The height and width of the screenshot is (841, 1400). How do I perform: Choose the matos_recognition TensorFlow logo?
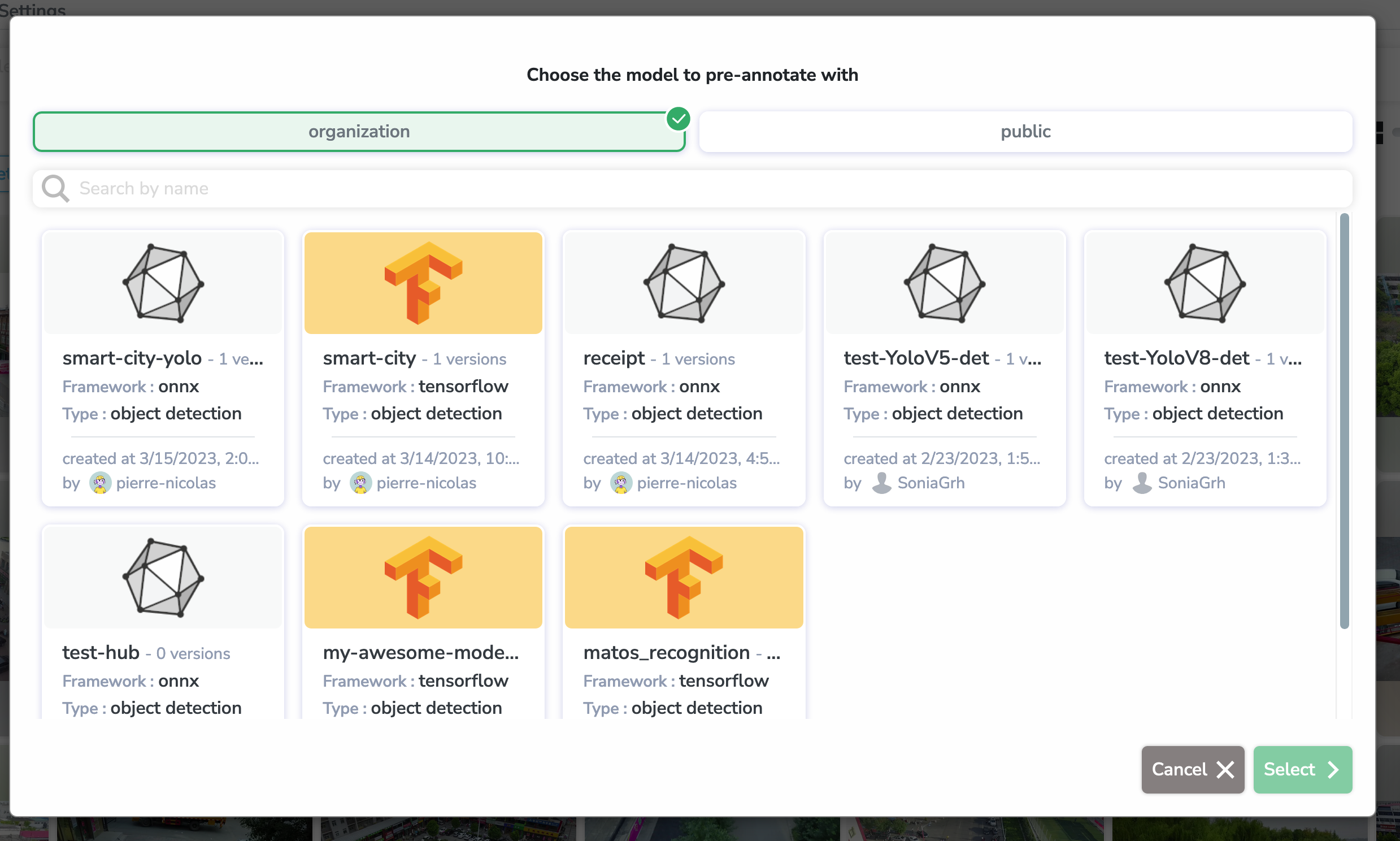(x=684, y=578)
